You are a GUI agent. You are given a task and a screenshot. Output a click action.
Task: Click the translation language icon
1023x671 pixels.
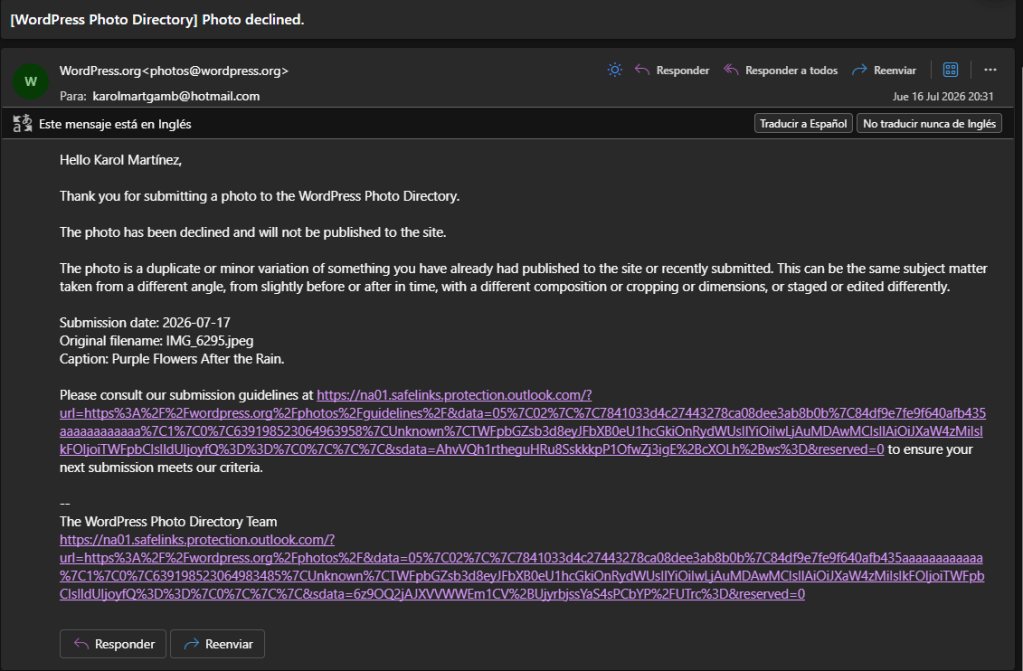tap(23, 123)
